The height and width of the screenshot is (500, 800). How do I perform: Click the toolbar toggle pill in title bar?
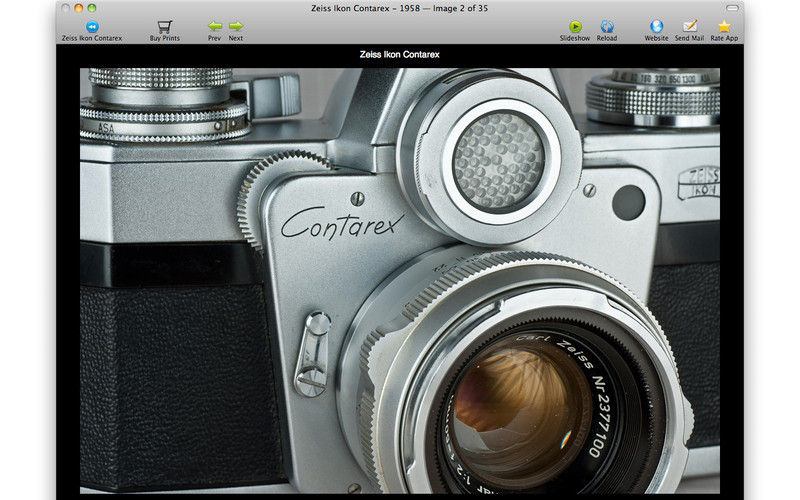tap(732, 8)
